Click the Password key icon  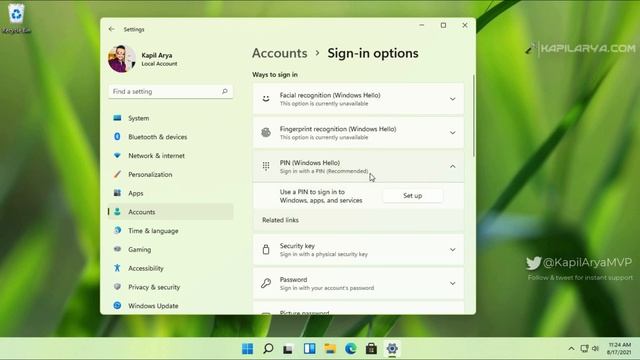click(266, 283)
